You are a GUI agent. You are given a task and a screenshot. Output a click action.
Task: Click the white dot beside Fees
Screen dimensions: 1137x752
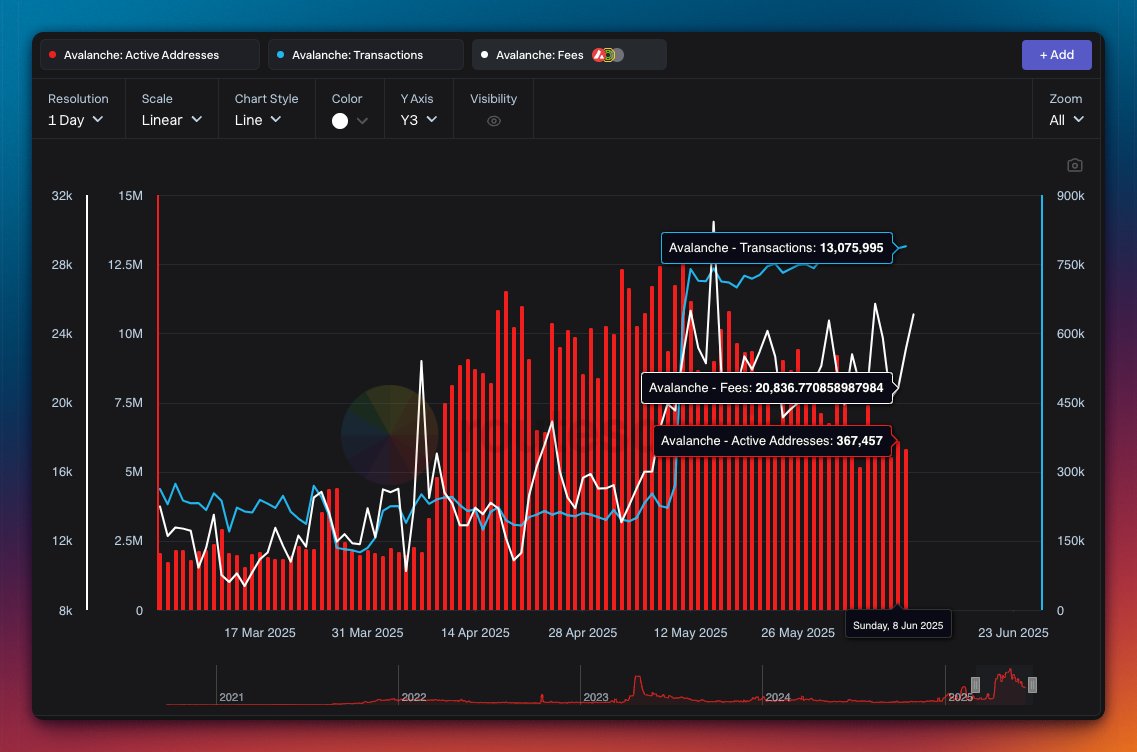(484, 55)
